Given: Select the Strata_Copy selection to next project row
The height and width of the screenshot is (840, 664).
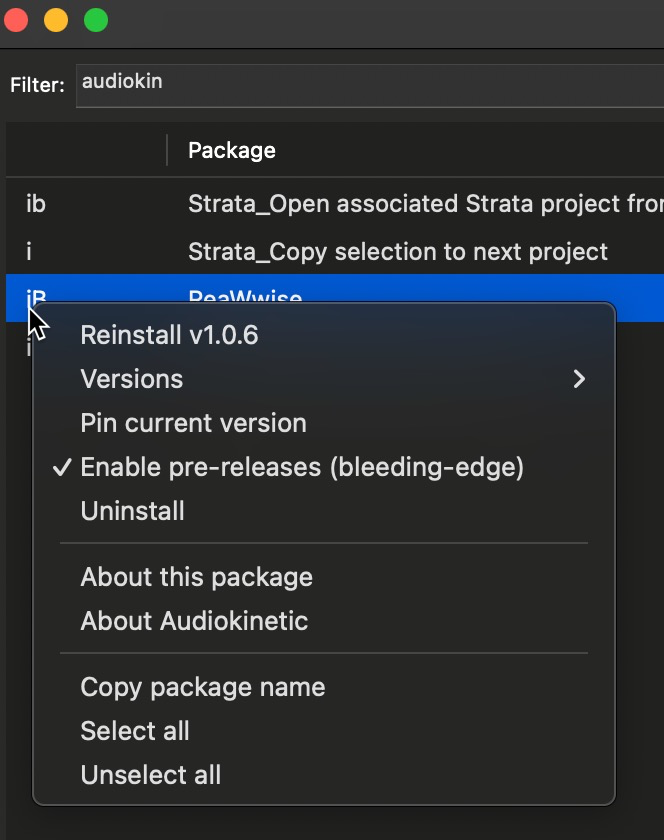Looking at the screenshot, I should point(398,251).
